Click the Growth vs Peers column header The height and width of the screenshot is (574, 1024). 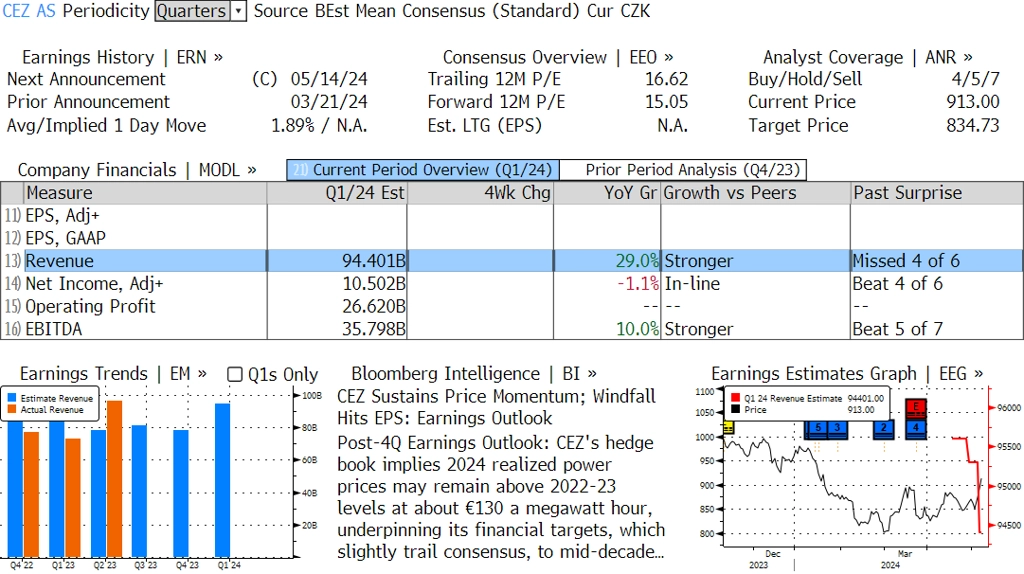pos(756,193)
